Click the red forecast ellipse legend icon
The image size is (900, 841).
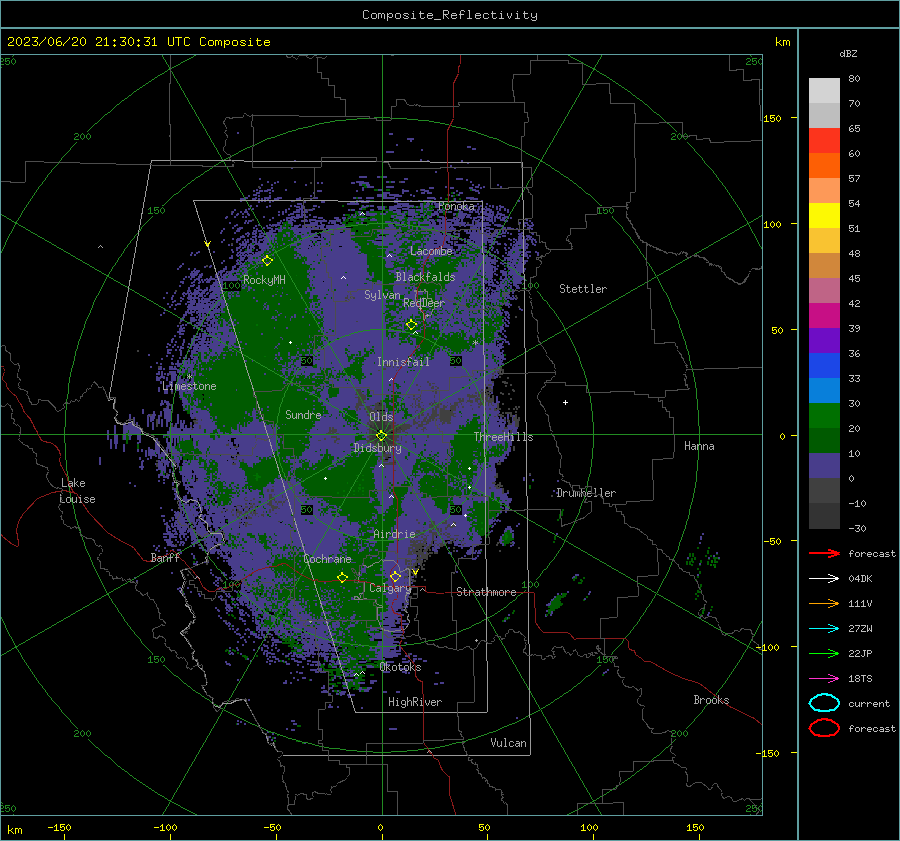[824, 728]
